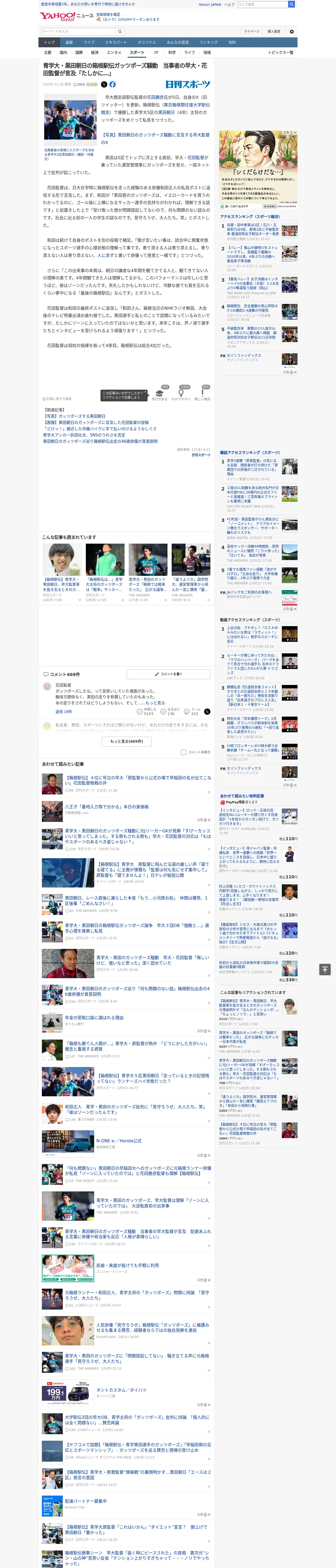
Task: Focus the ウェブ検索 input field
Action: point(262,4)
